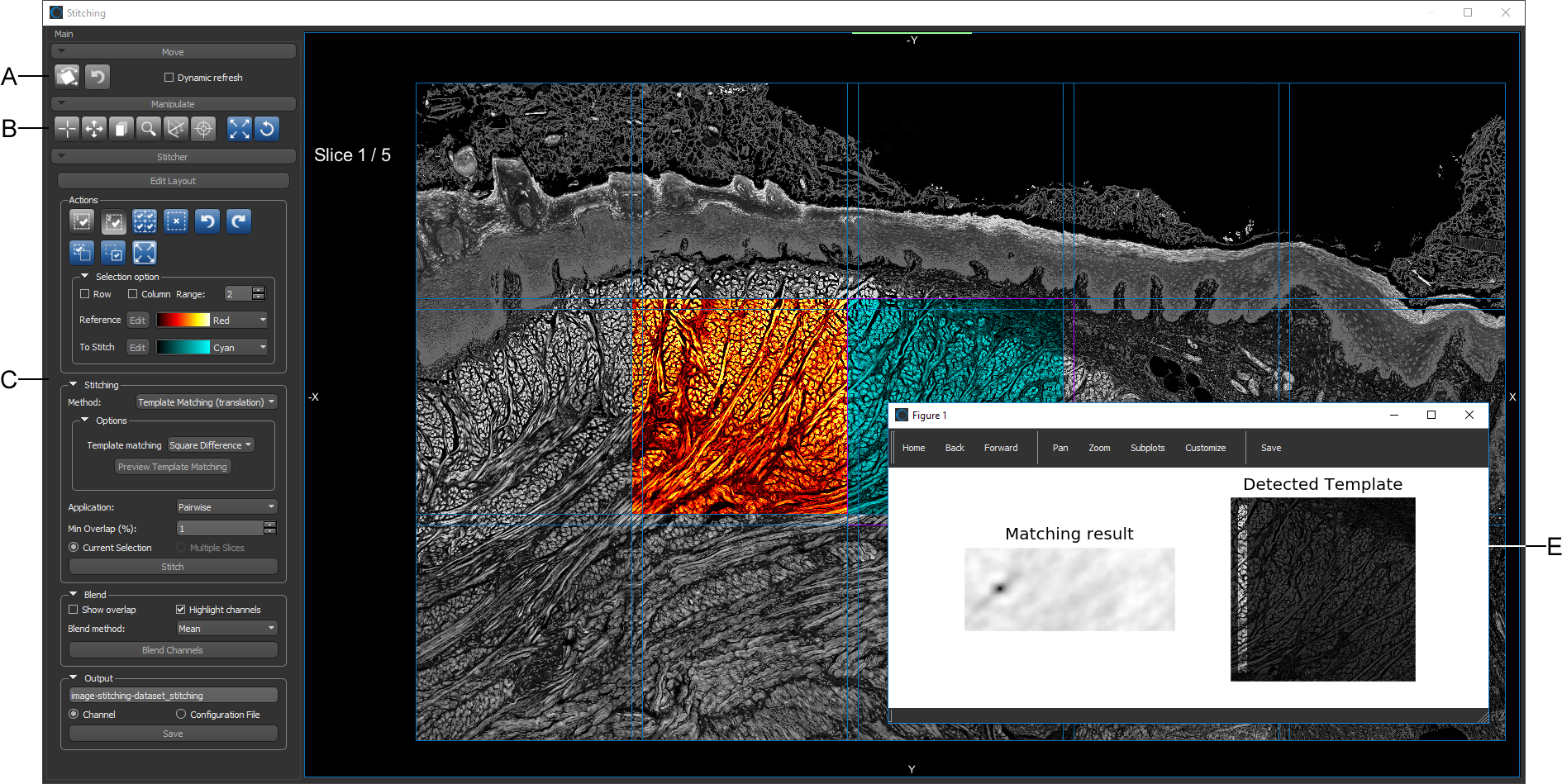The width and height of the screenshot is (1562, 784).
Task: Open the stitching Method dropdown
Action: pos(207,402)
